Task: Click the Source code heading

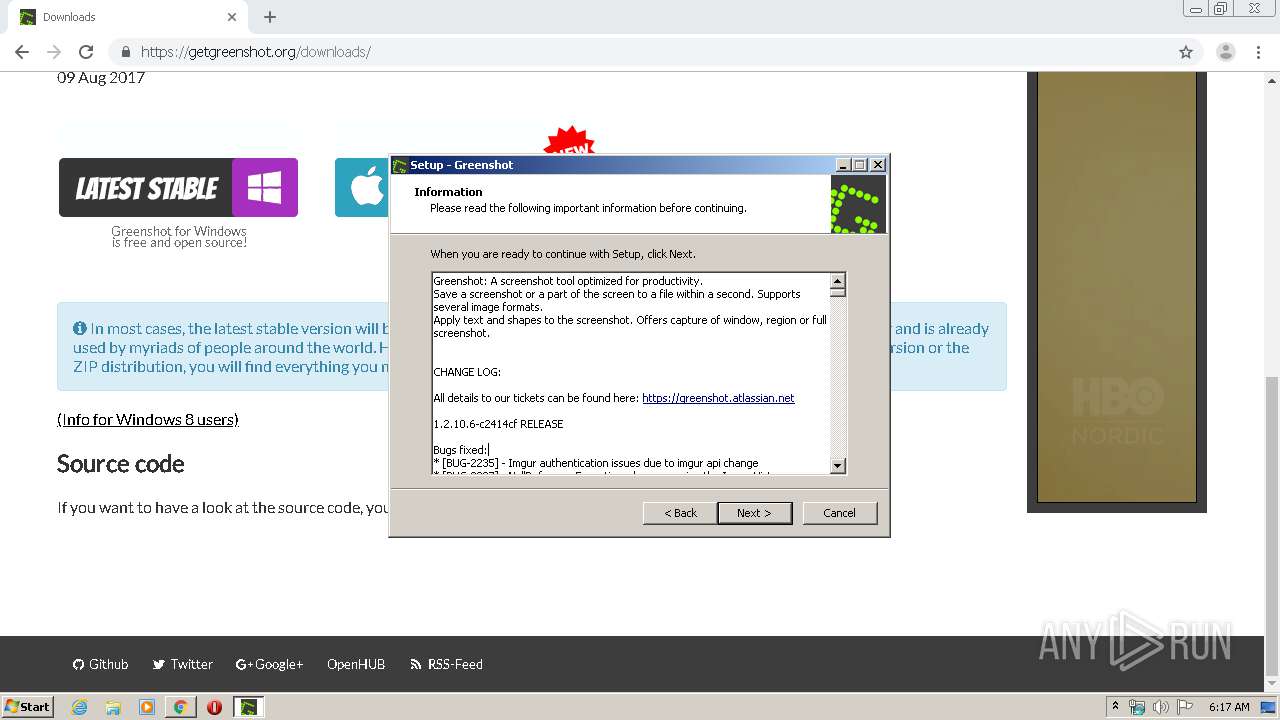Action: (x=120, y=464)
